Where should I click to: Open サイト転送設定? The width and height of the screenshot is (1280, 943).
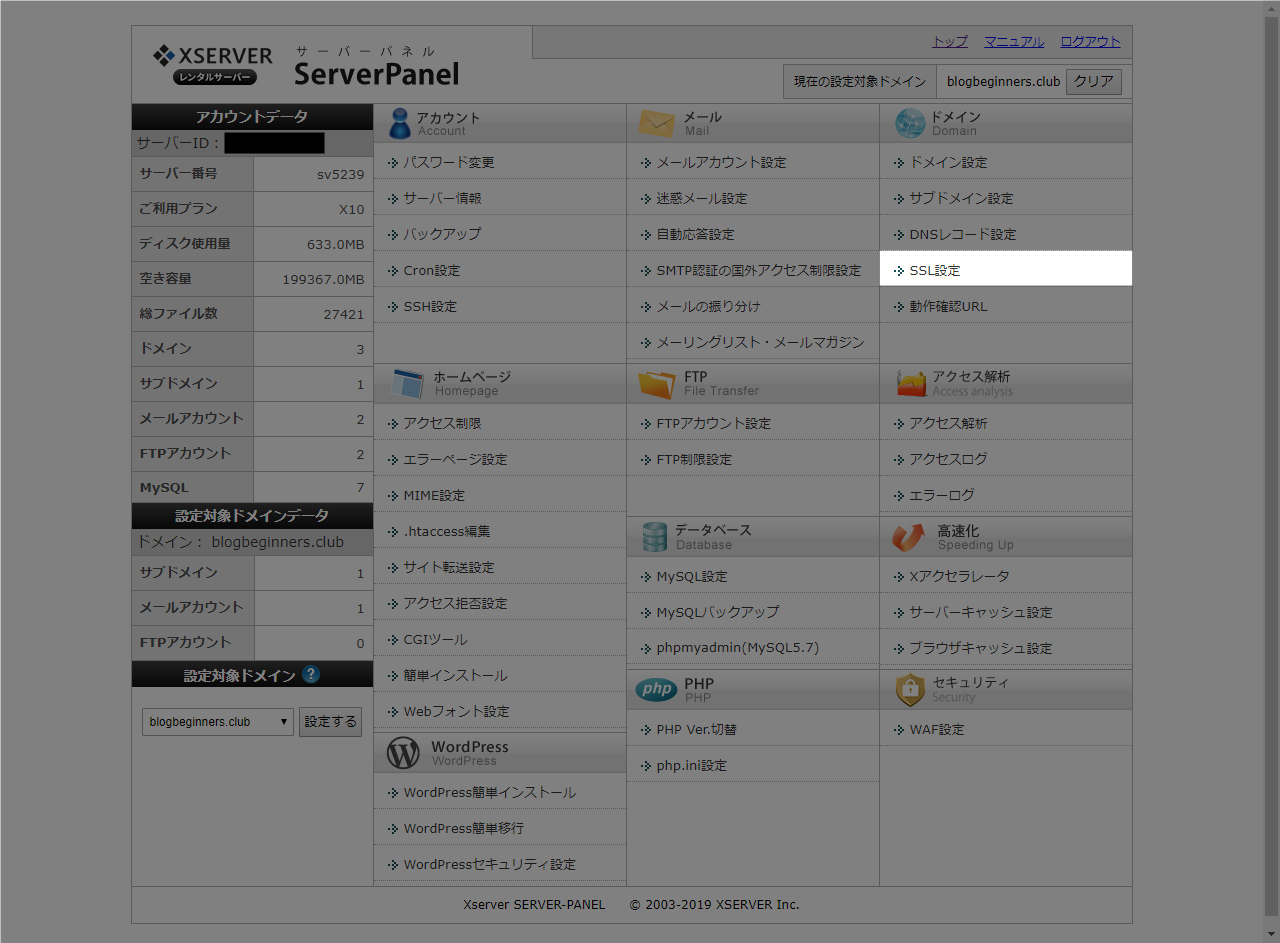click(x=449, y=567)
